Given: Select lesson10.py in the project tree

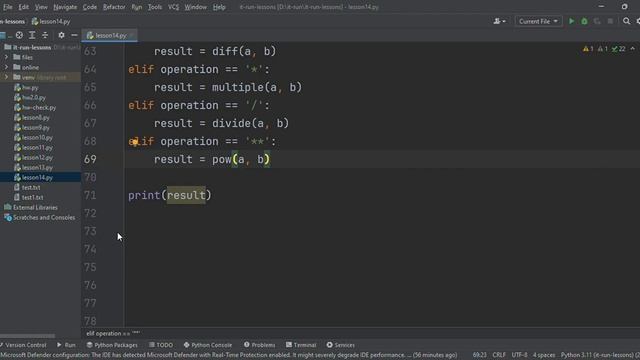Looking at the screenshot, I should (33, 138).
